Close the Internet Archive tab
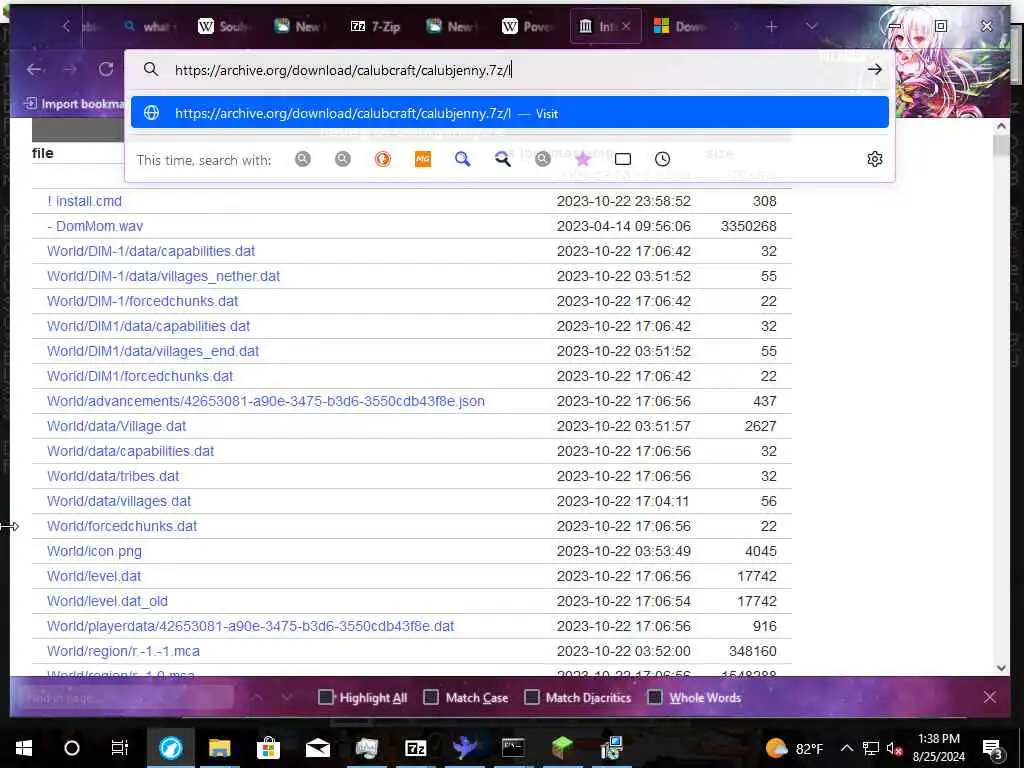Image resolution: width=1024 pixels, height=768 pixels. click(626, 26)
